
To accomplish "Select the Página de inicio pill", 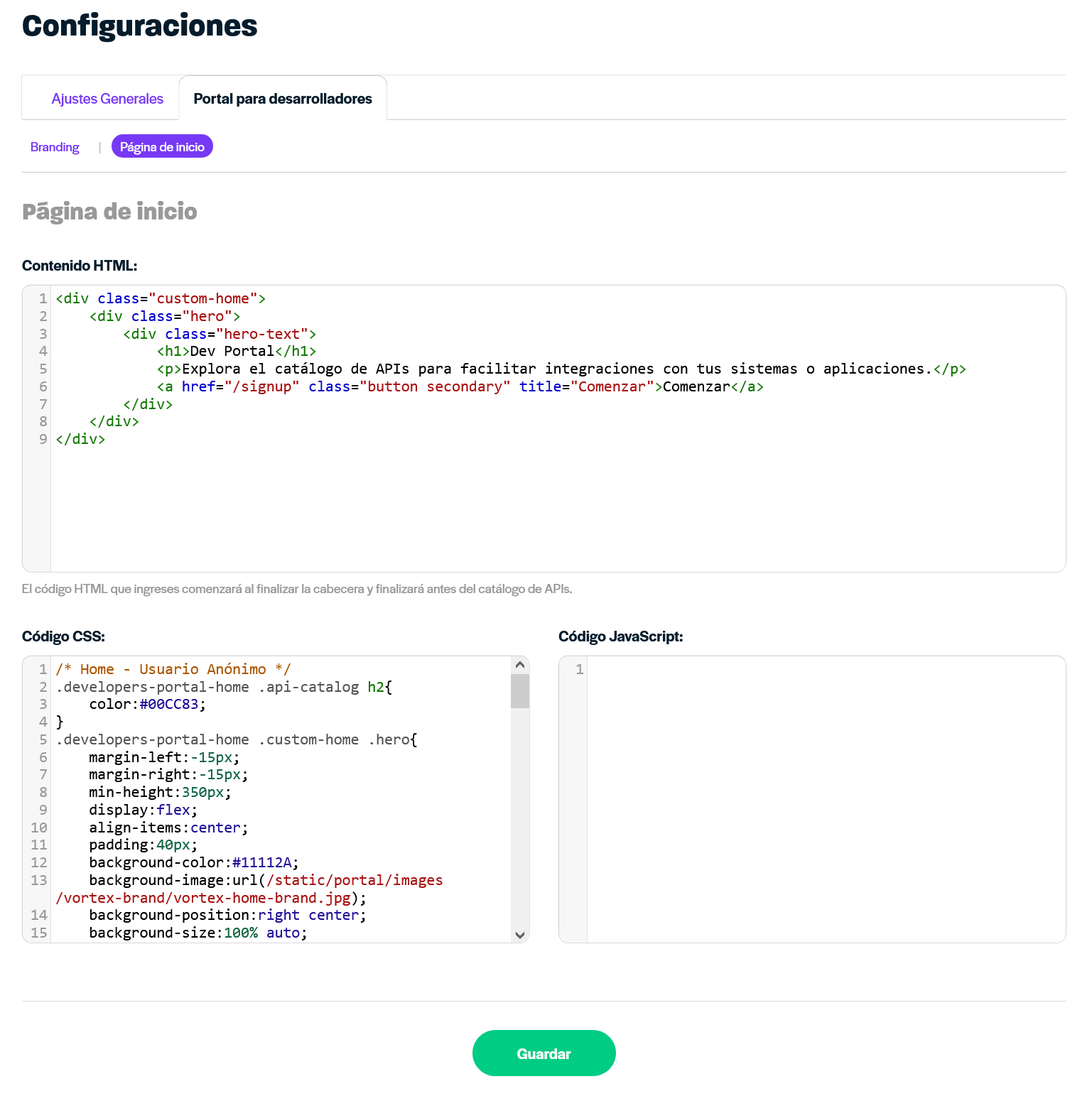I will coord(162,146).
